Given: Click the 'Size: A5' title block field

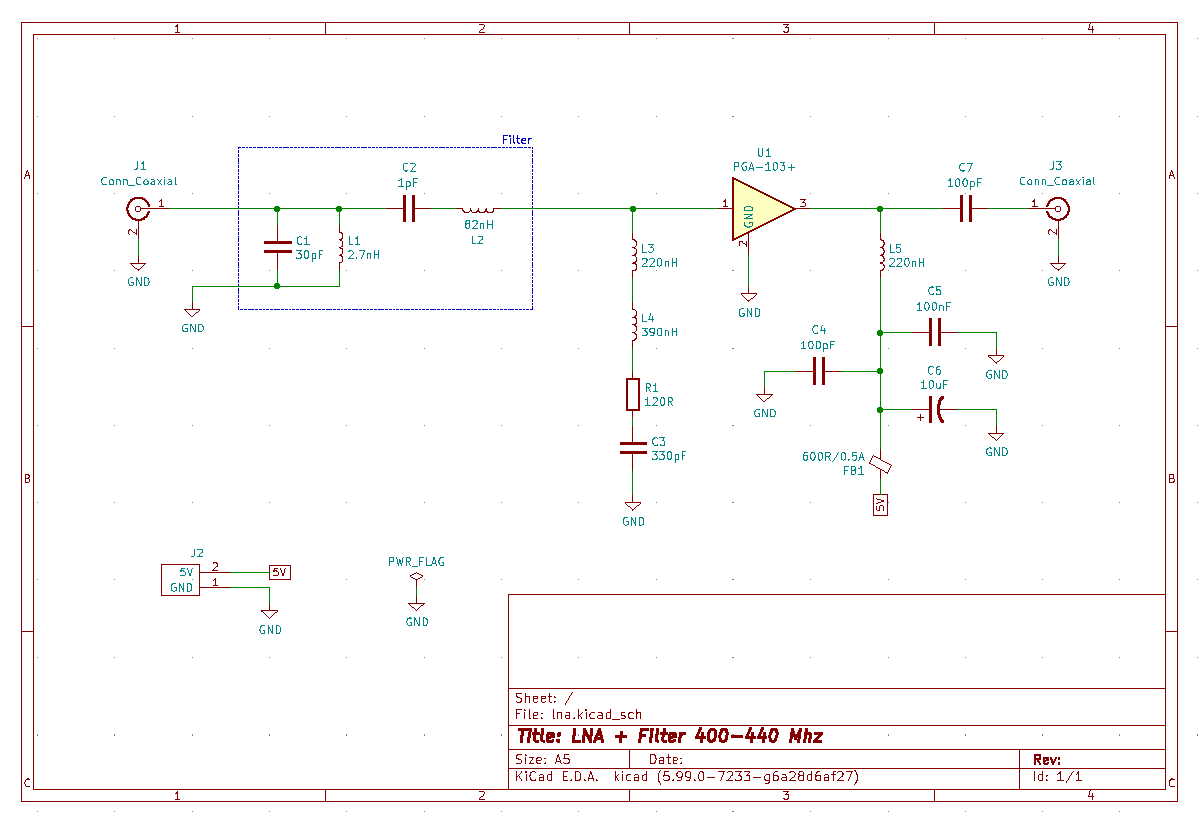Looking at the screenshot, I should coord(542,759).
